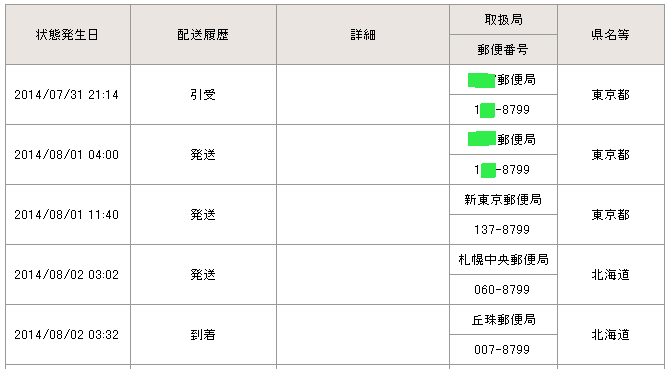This screenshot has width=669, height=369.
Task: Click the 配送履歴 column header
Action: pos(203,35)
